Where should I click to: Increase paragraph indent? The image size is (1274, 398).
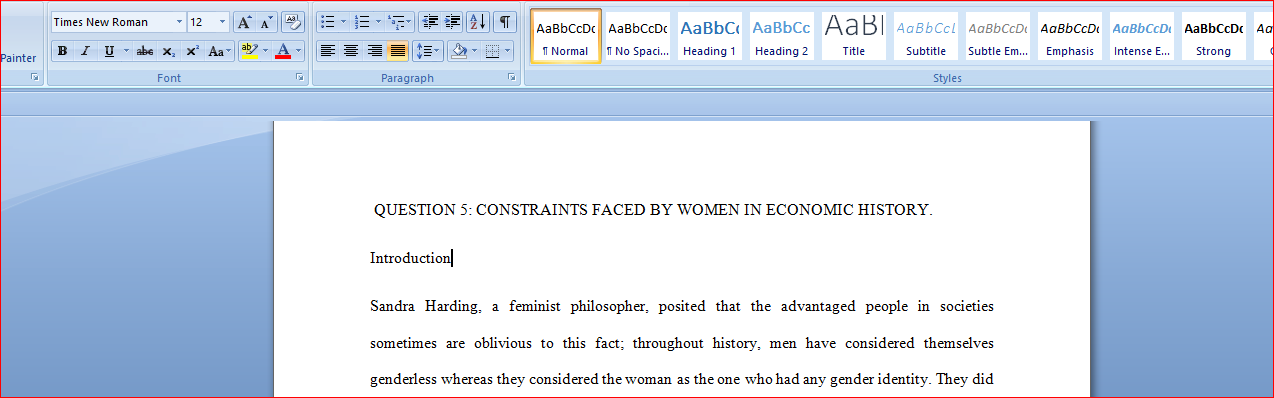pos(452,21)
